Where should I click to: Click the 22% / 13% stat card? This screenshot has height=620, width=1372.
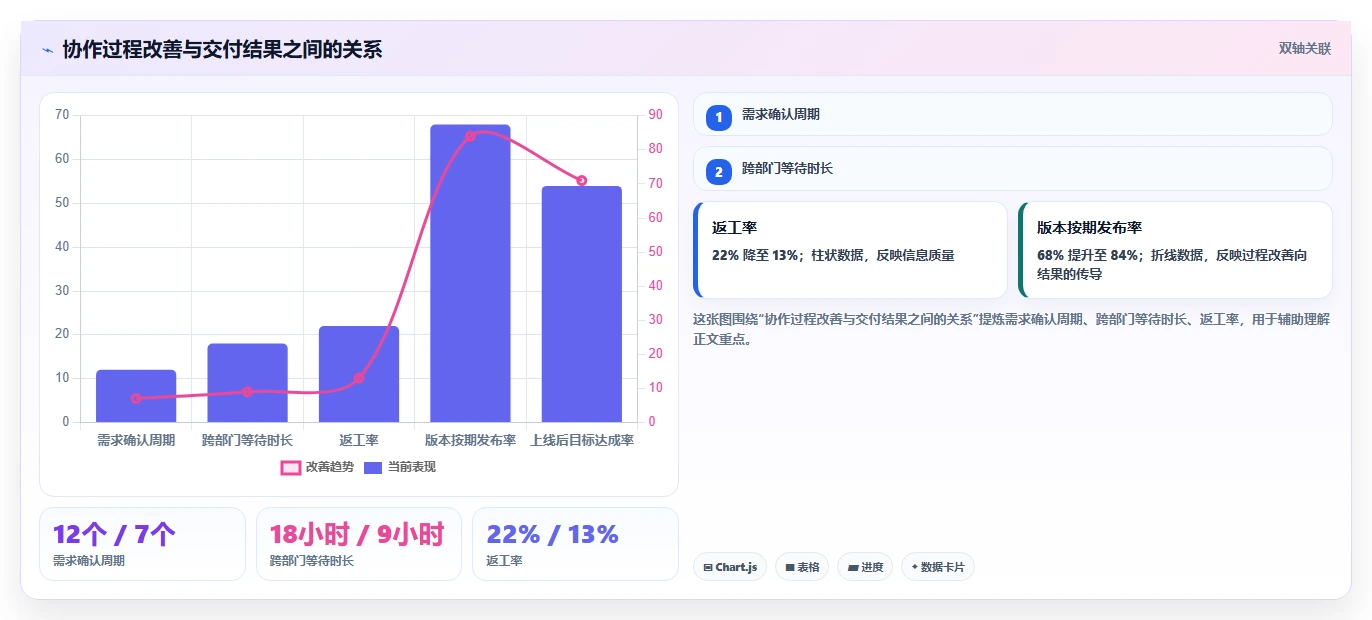tap(575, 544)
